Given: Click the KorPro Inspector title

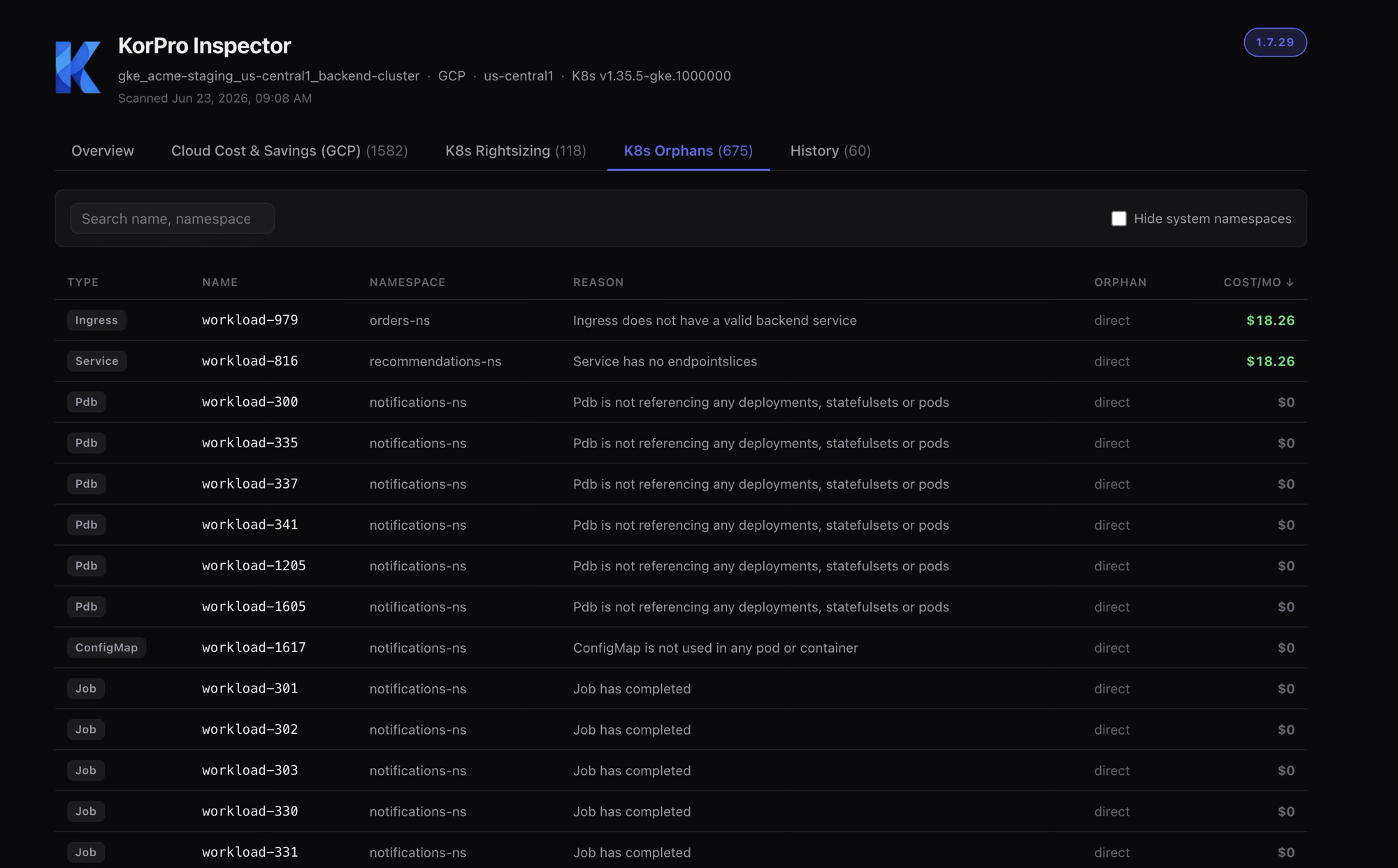Looking at the screenshot, I should point(204,45).
